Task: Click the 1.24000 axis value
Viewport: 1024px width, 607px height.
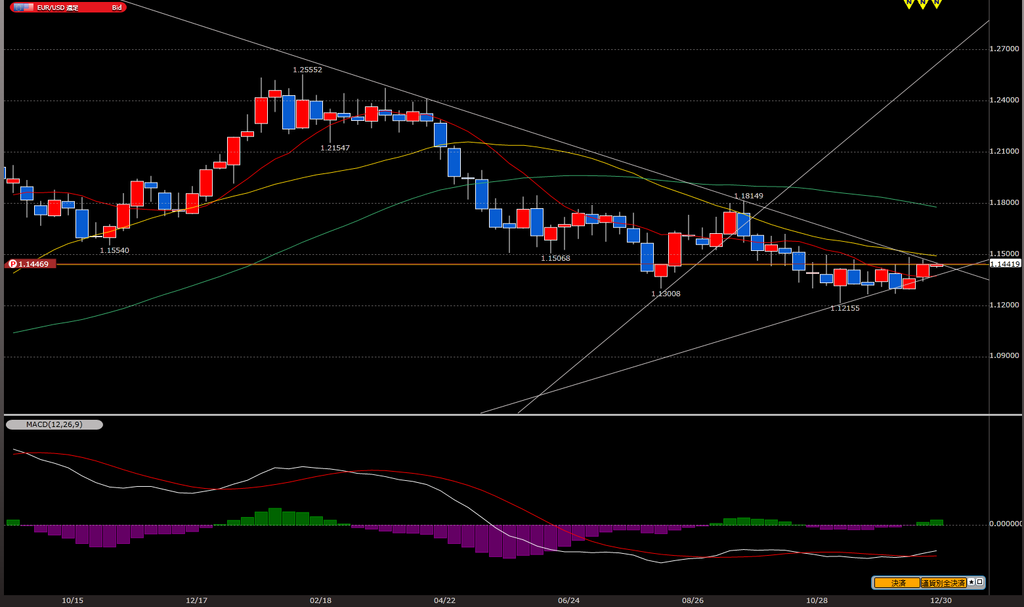Action: pos(1004,100)
